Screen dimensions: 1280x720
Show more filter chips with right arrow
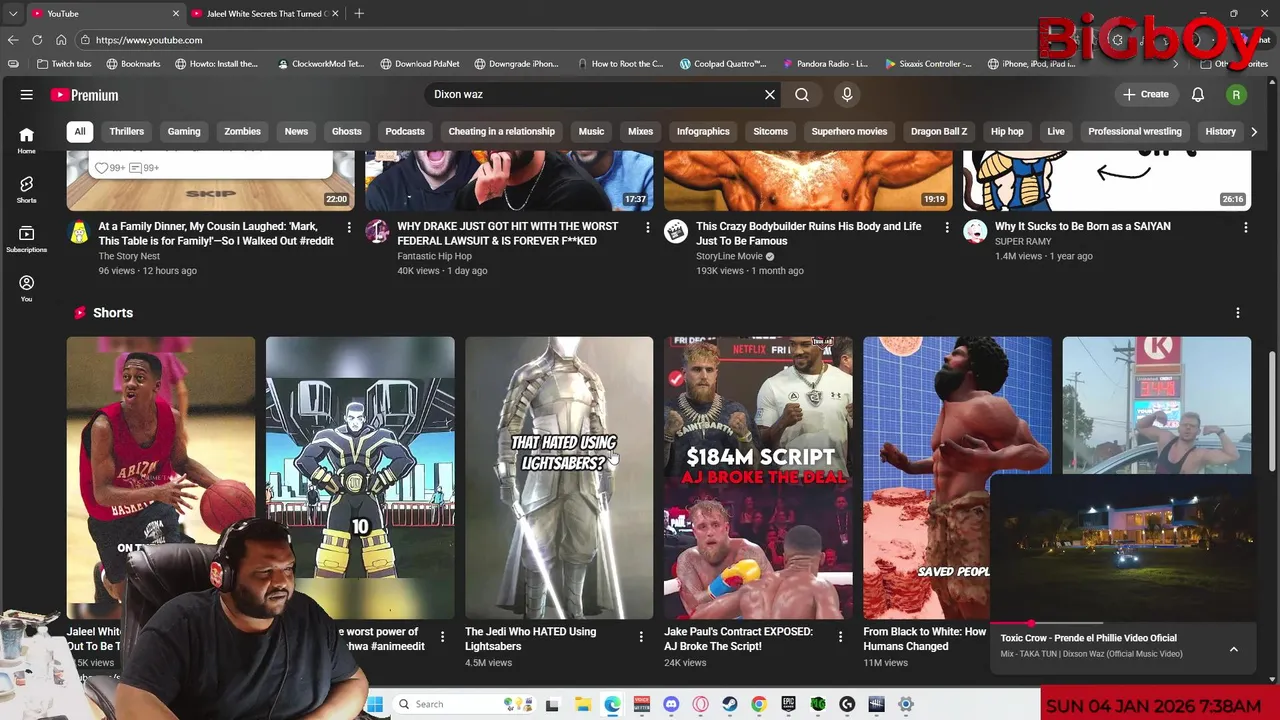click(x=1254, y=131)
